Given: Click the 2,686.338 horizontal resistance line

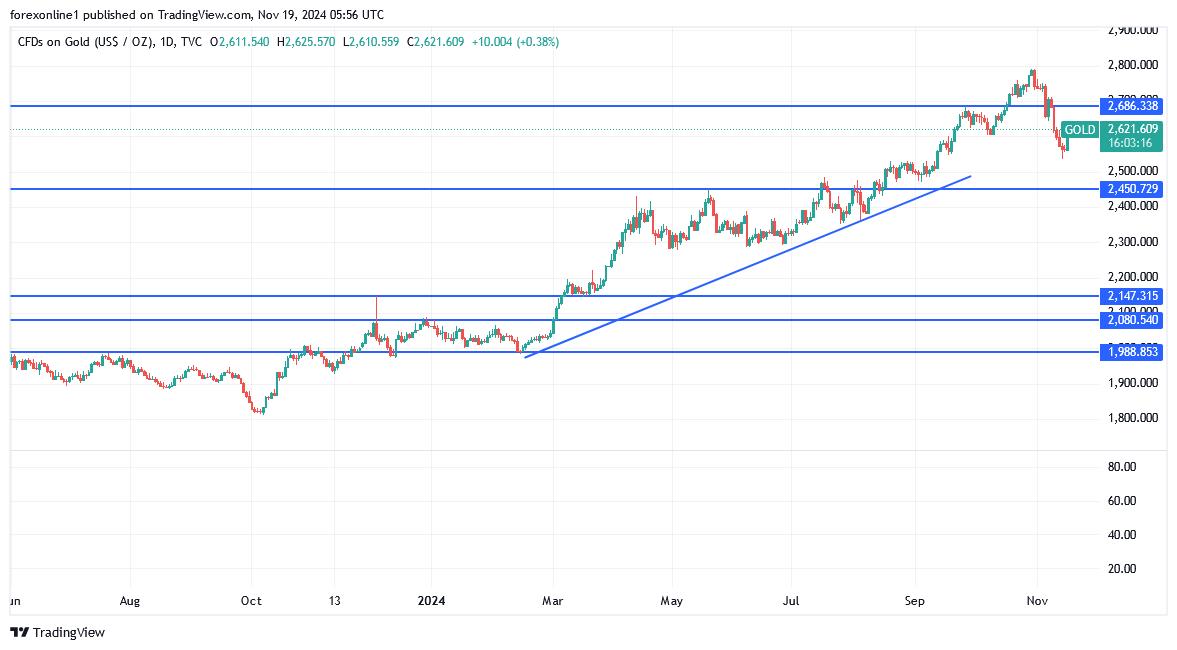Looking at the screenshot, I should pyautogui.click(x=554, y=106).
